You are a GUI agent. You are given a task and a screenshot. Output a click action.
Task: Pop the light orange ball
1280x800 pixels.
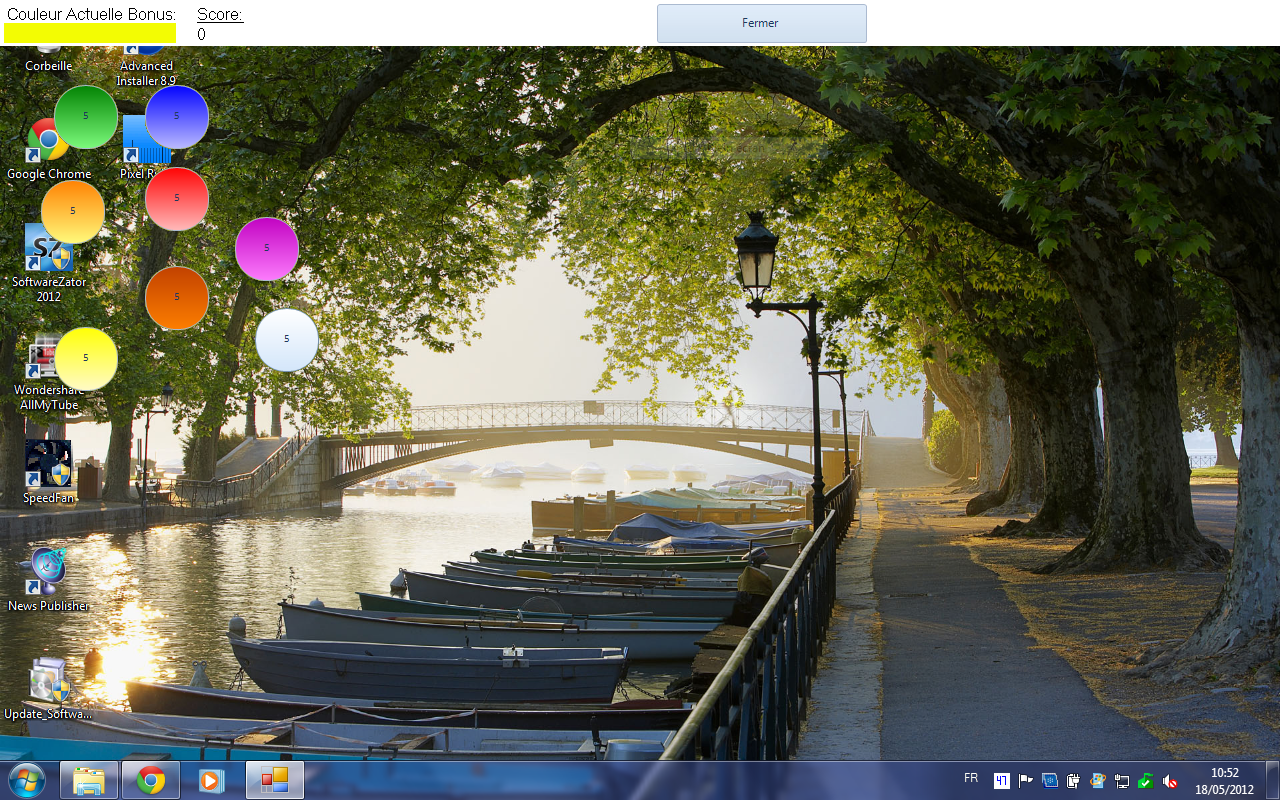point(73,212)
